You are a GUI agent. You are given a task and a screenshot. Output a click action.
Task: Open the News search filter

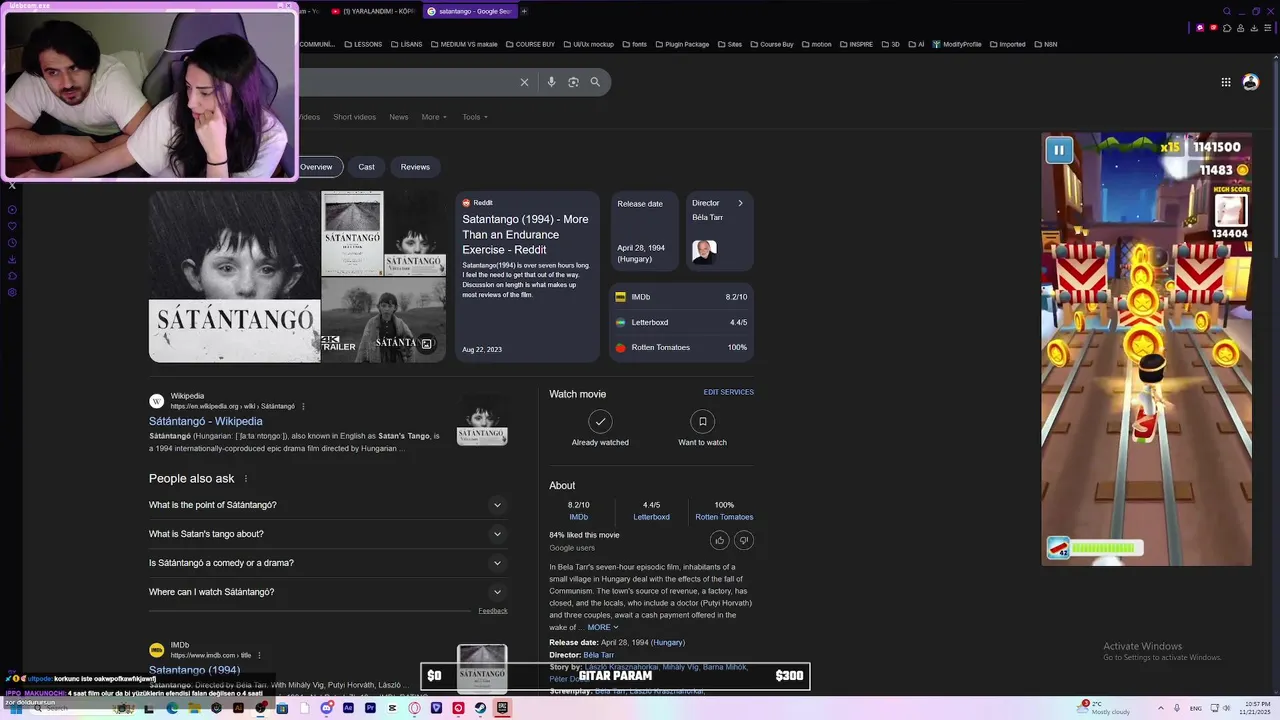(399, 117)
